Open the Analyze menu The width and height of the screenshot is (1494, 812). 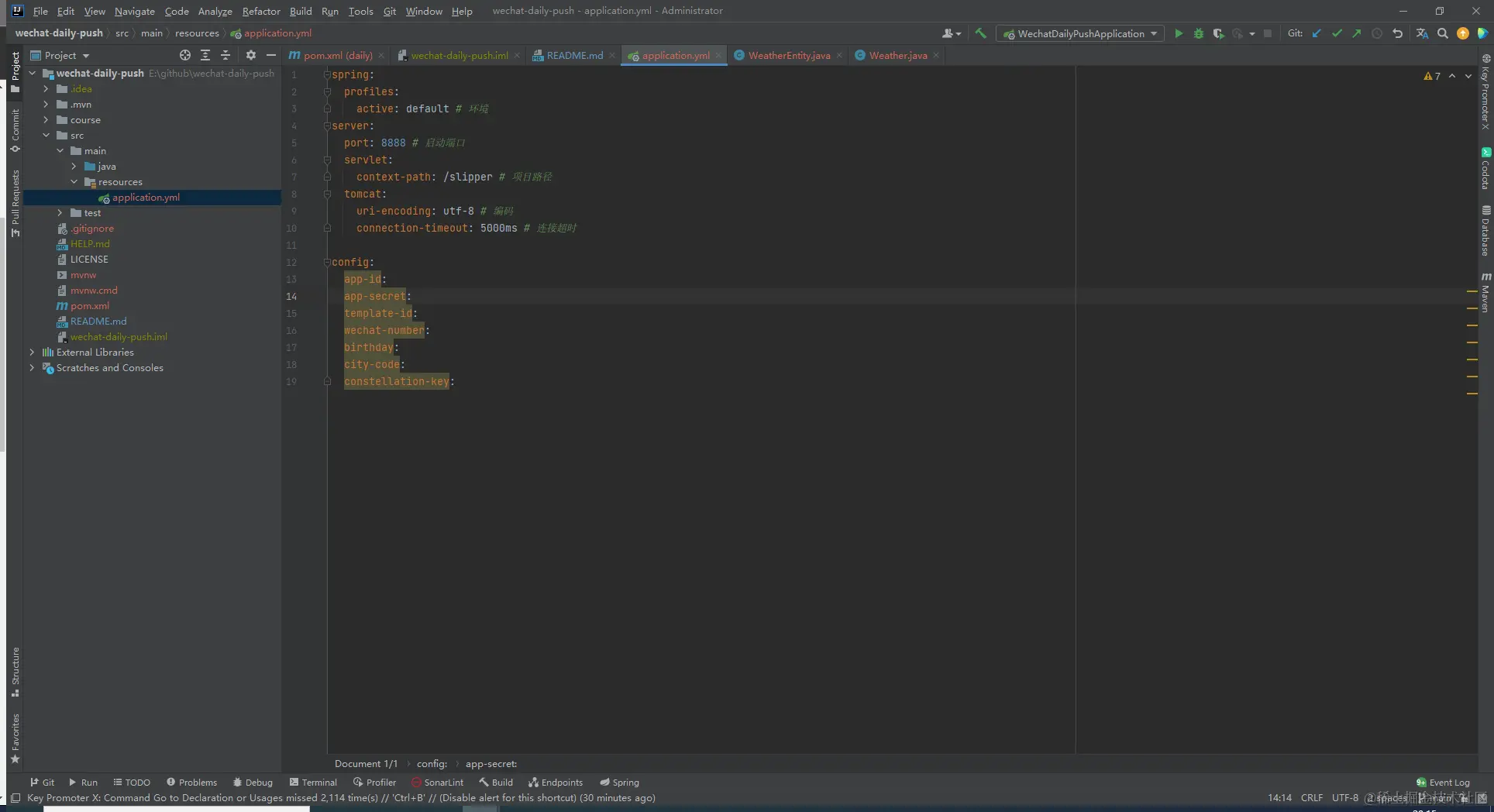coord(215,12)
